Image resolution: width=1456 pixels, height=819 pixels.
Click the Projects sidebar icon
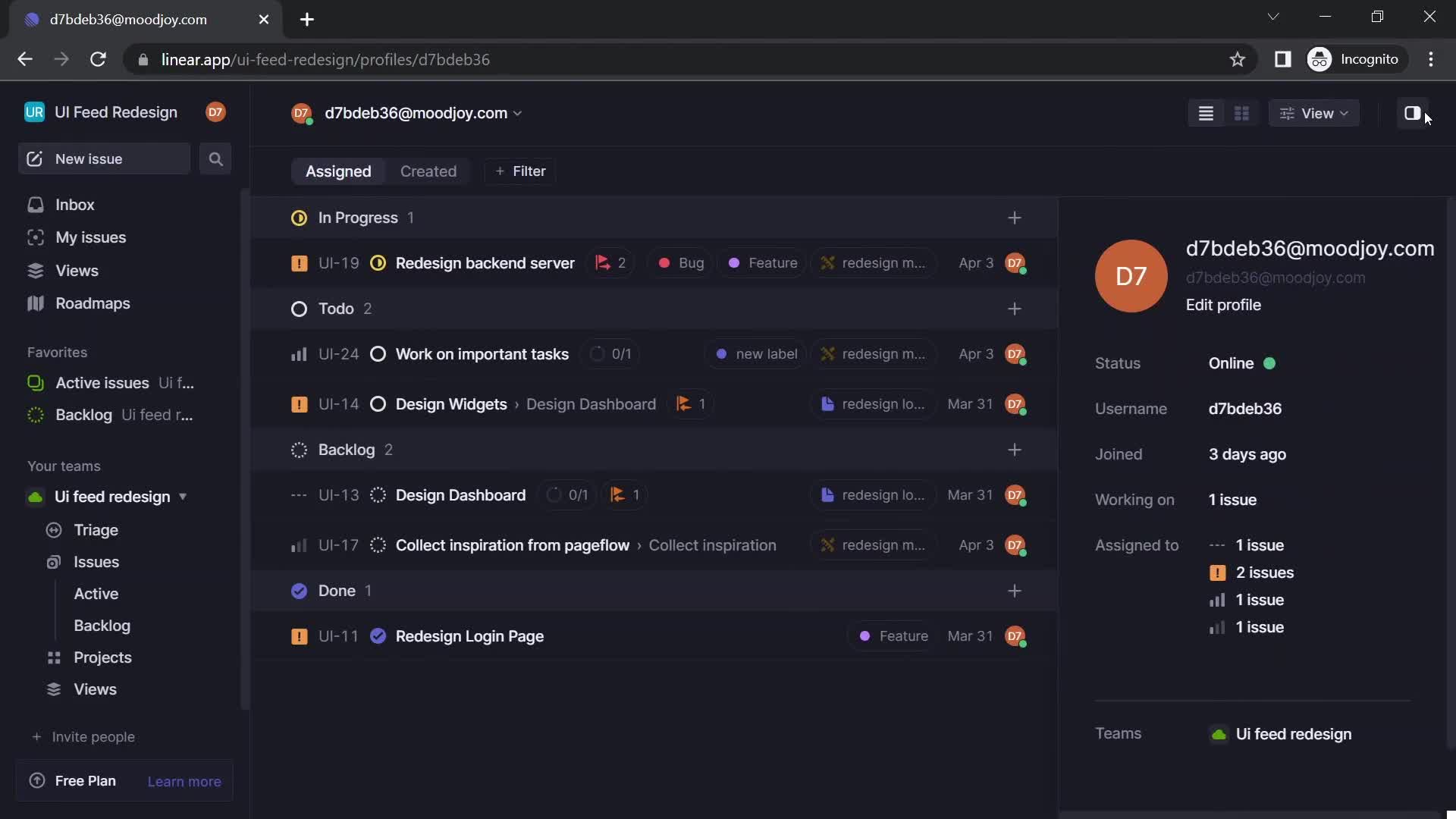[55, 658]
